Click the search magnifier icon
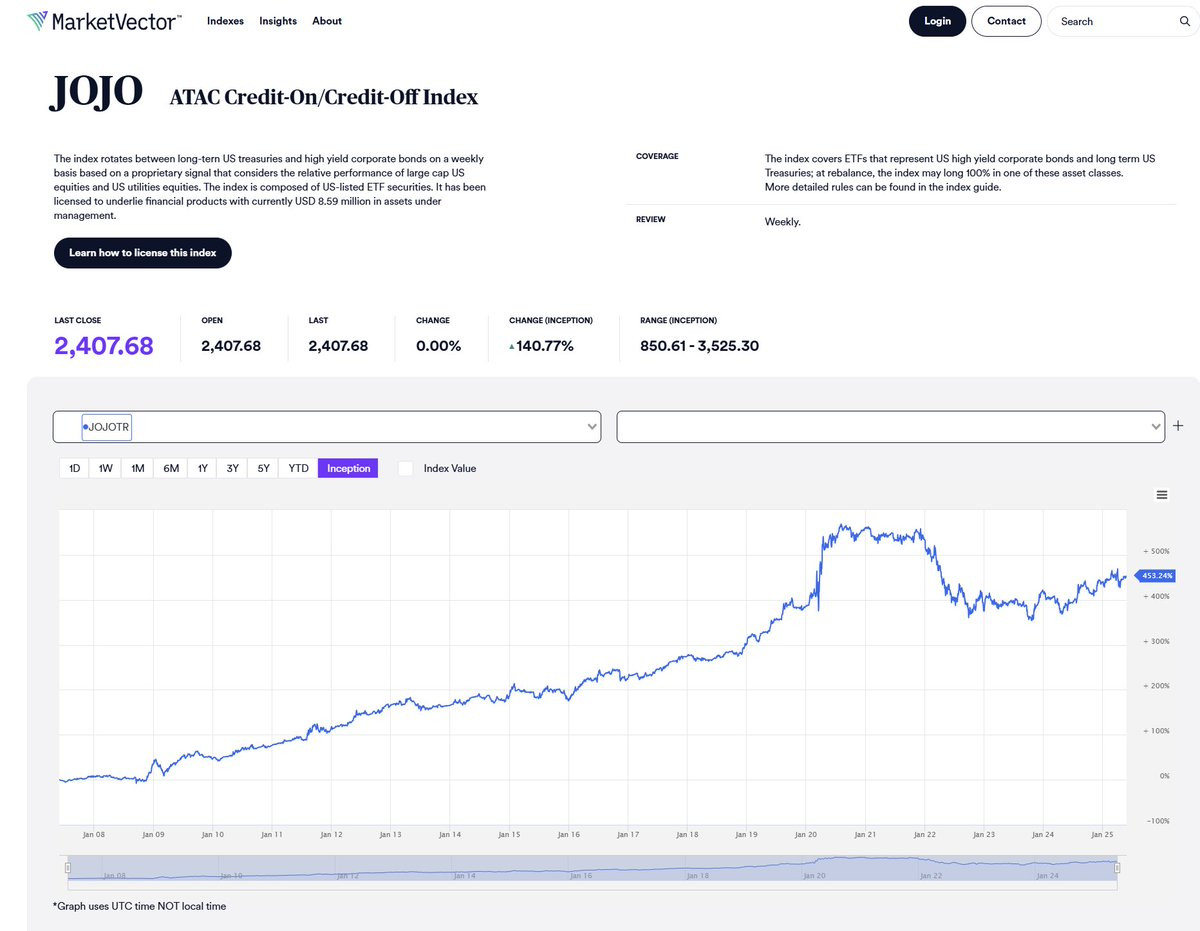The width and height of the screenshot is (1200, 931). coord(1185,21)
